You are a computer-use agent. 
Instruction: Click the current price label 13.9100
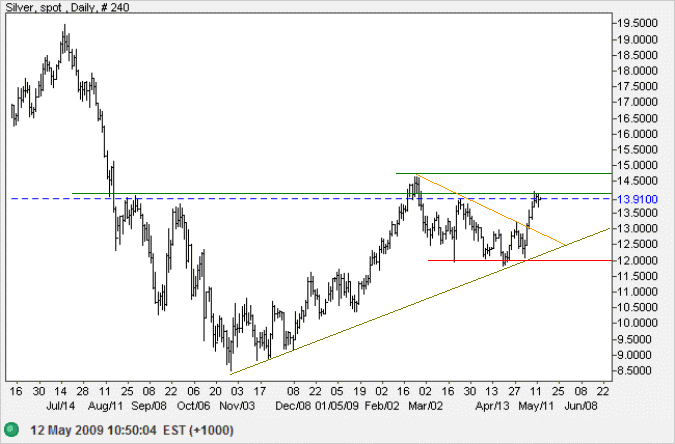637,199
